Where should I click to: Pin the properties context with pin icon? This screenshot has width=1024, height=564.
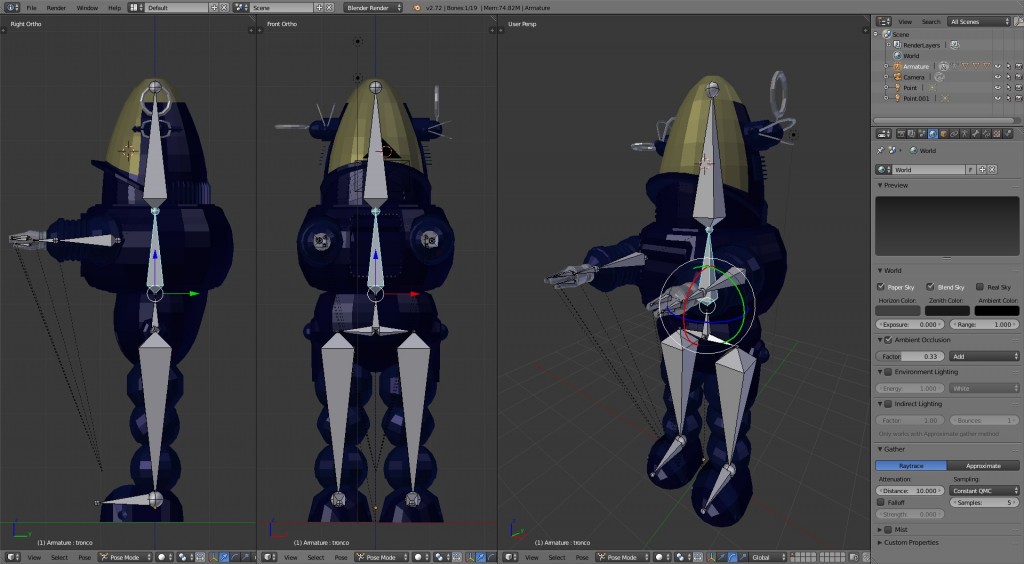coord(881,150)
